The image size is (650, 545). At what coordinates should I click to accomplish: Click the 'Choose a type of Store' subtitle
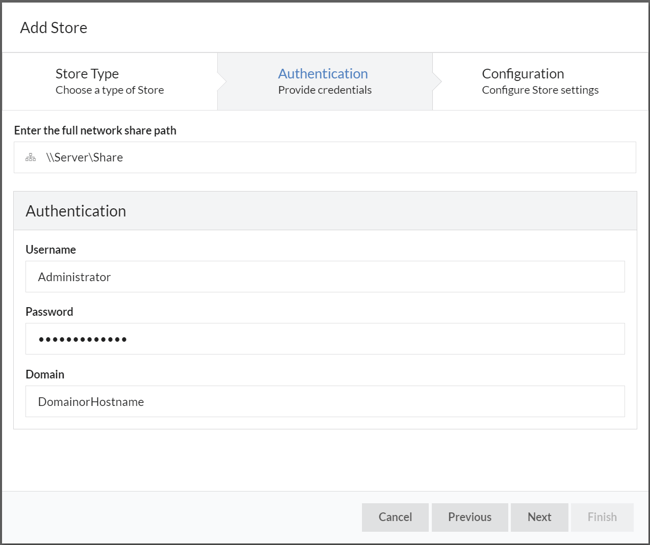click(110, 90)
